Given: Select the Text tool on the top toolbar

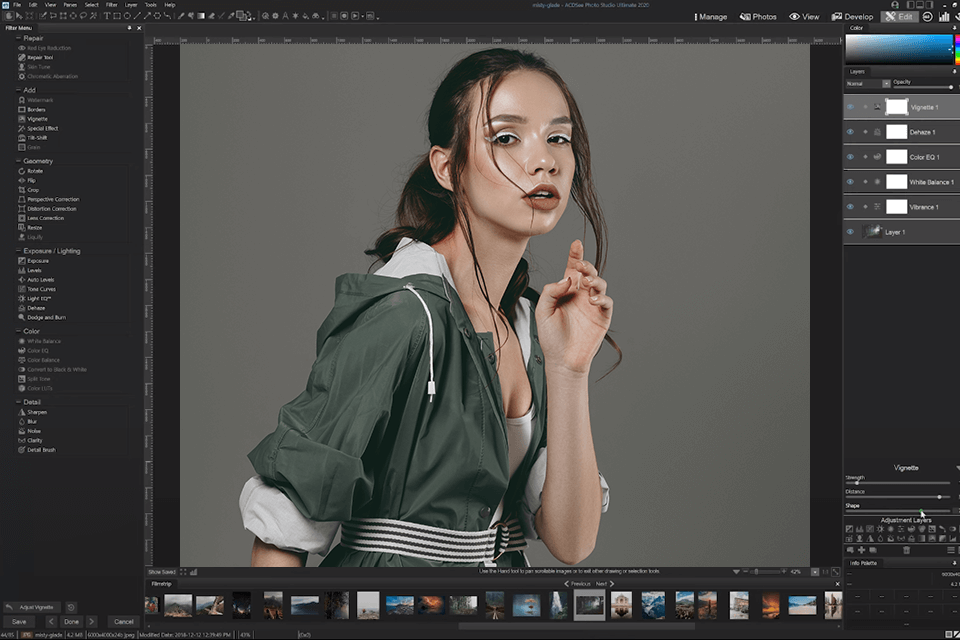Looking at the screenshot, I should [107, 15].
